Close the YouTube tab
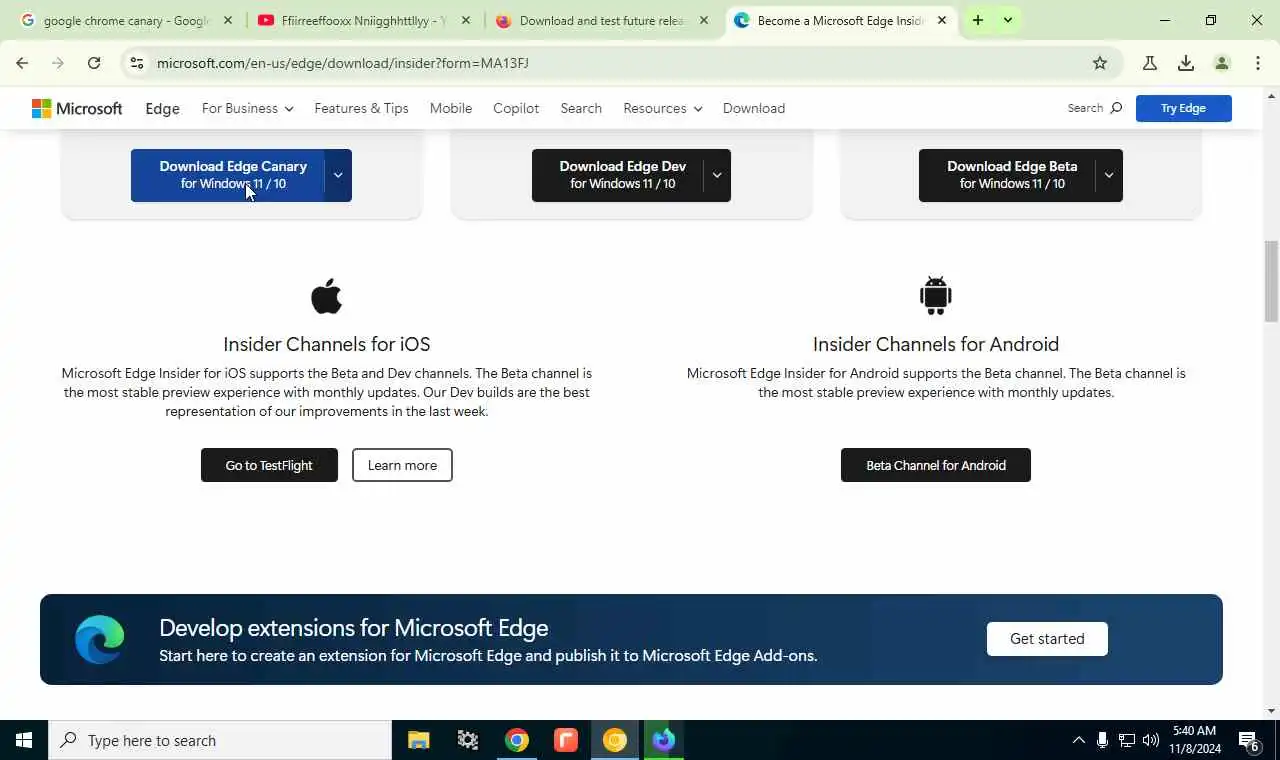Viewport: 1280px width, 760px height. (x=466, y=20)
